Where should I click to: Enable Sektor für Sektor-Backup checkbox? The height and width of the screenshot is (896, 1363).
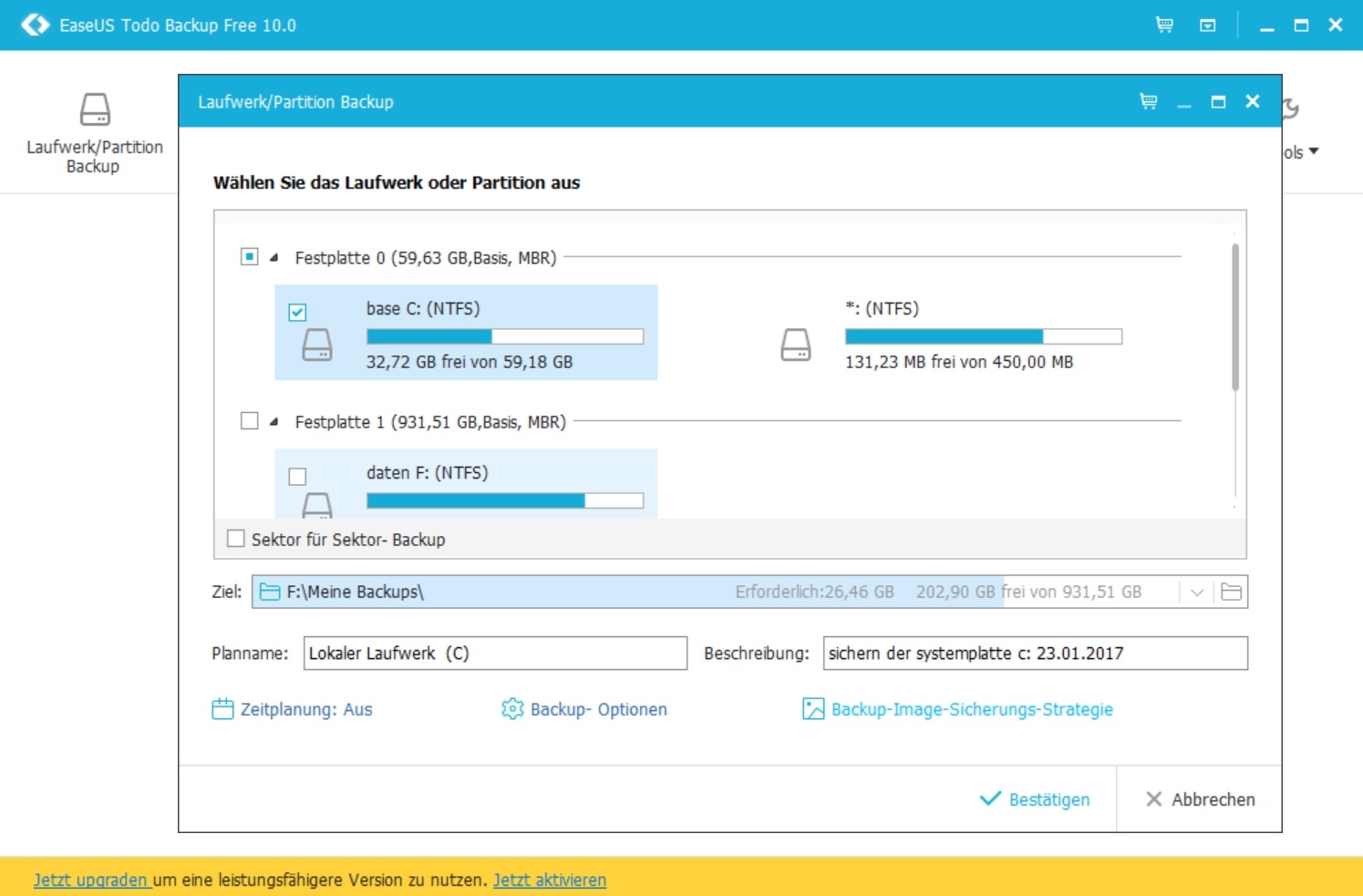[x=236, y=539]
